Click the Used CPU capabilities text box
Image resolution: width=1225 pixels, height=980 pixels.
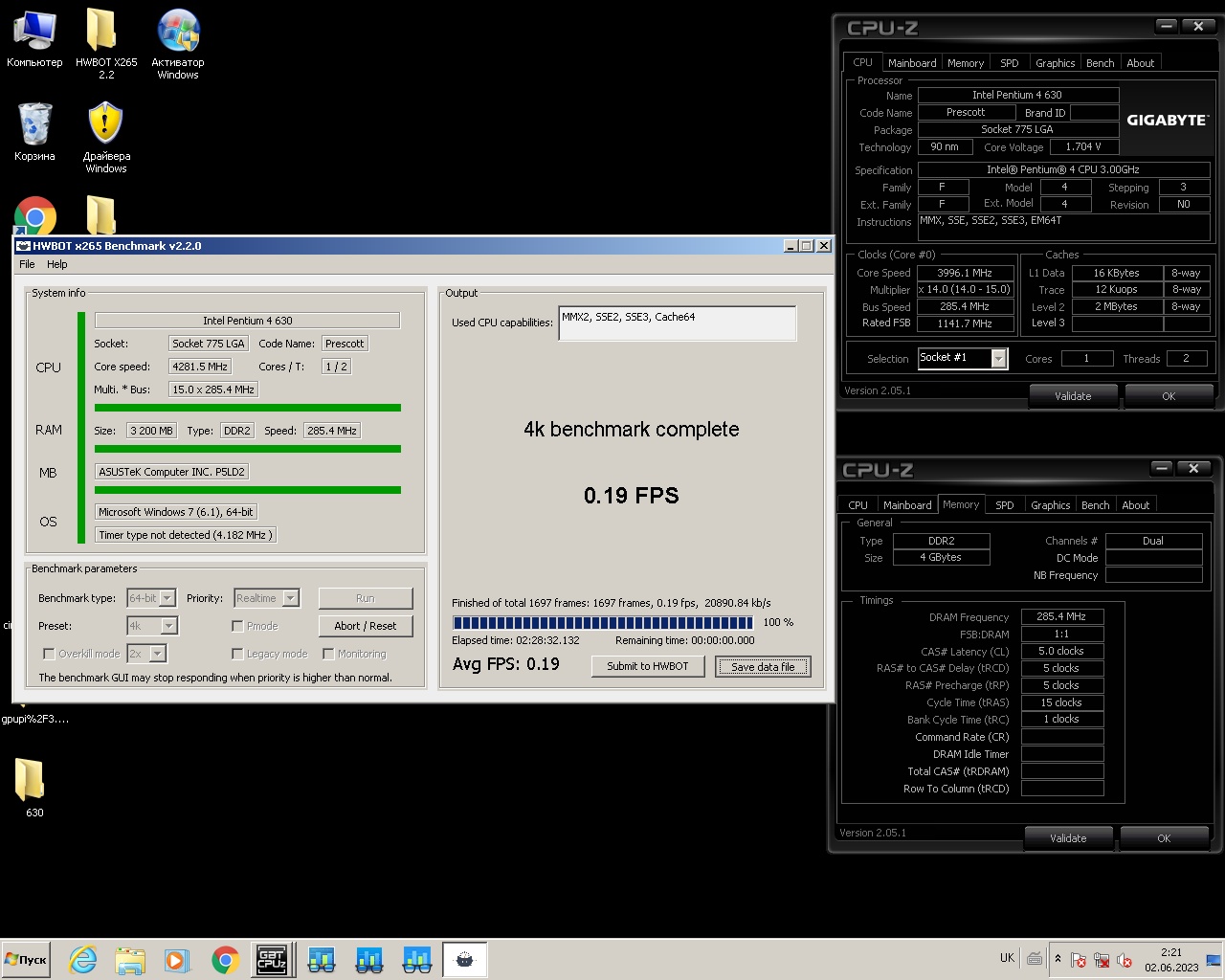pyautogui.click(x=677, y=323)
